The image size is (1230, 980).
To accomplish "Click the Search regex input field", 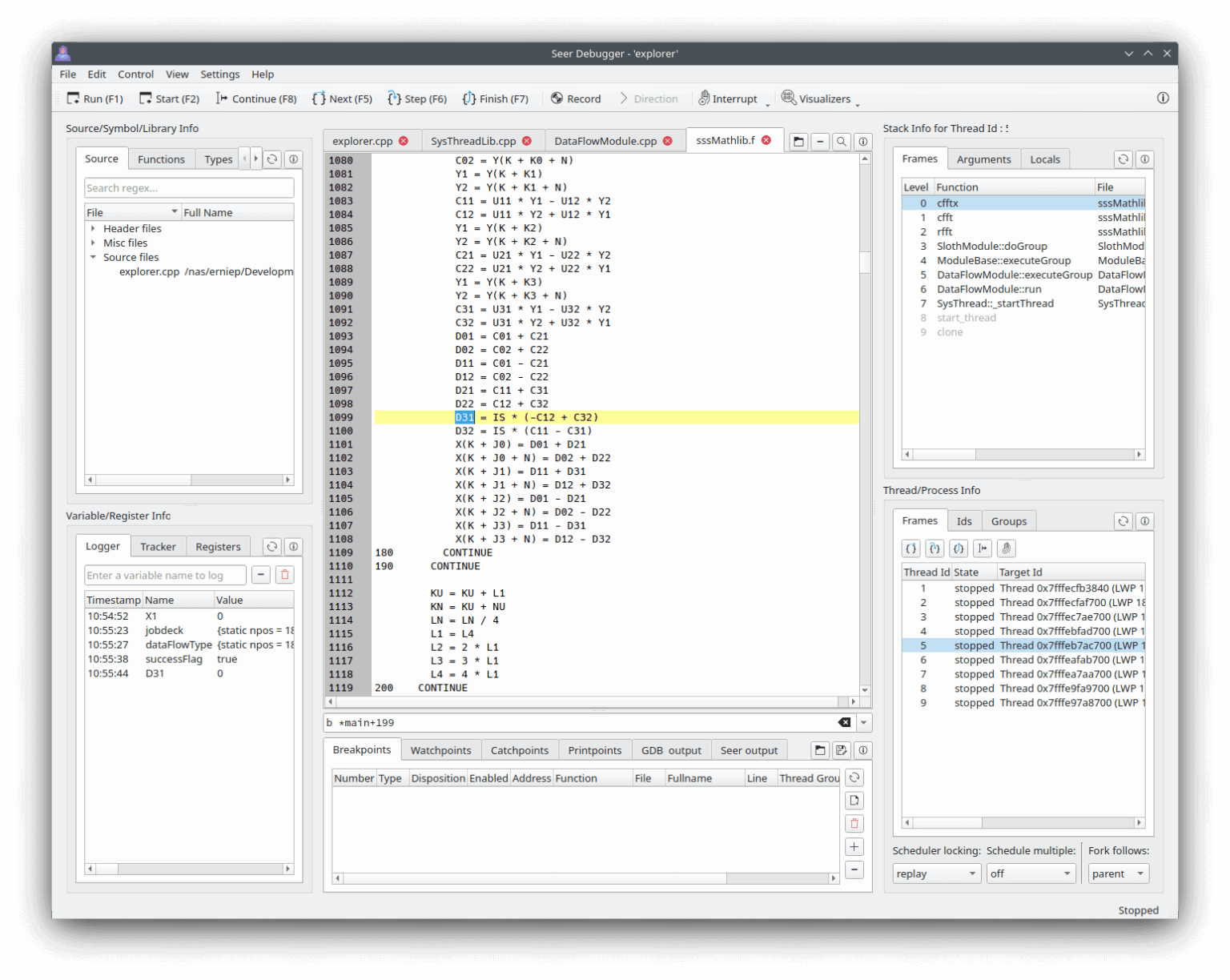I will (189, 188).
